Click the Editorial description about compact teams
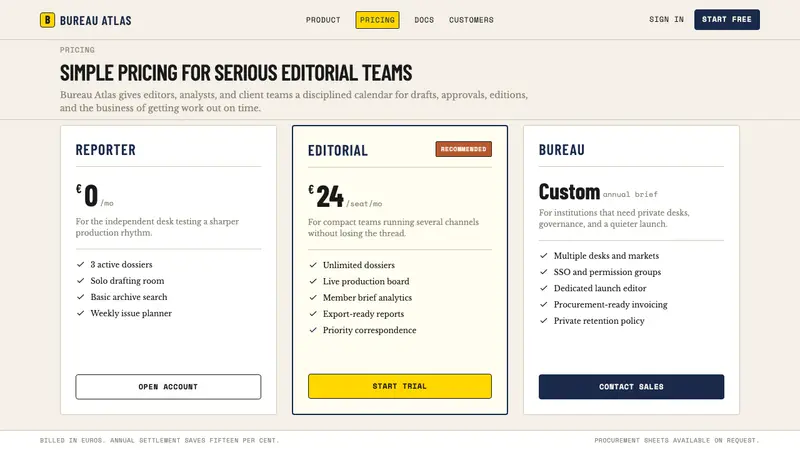This screenshot has height=450, width=800. (393, 228)
